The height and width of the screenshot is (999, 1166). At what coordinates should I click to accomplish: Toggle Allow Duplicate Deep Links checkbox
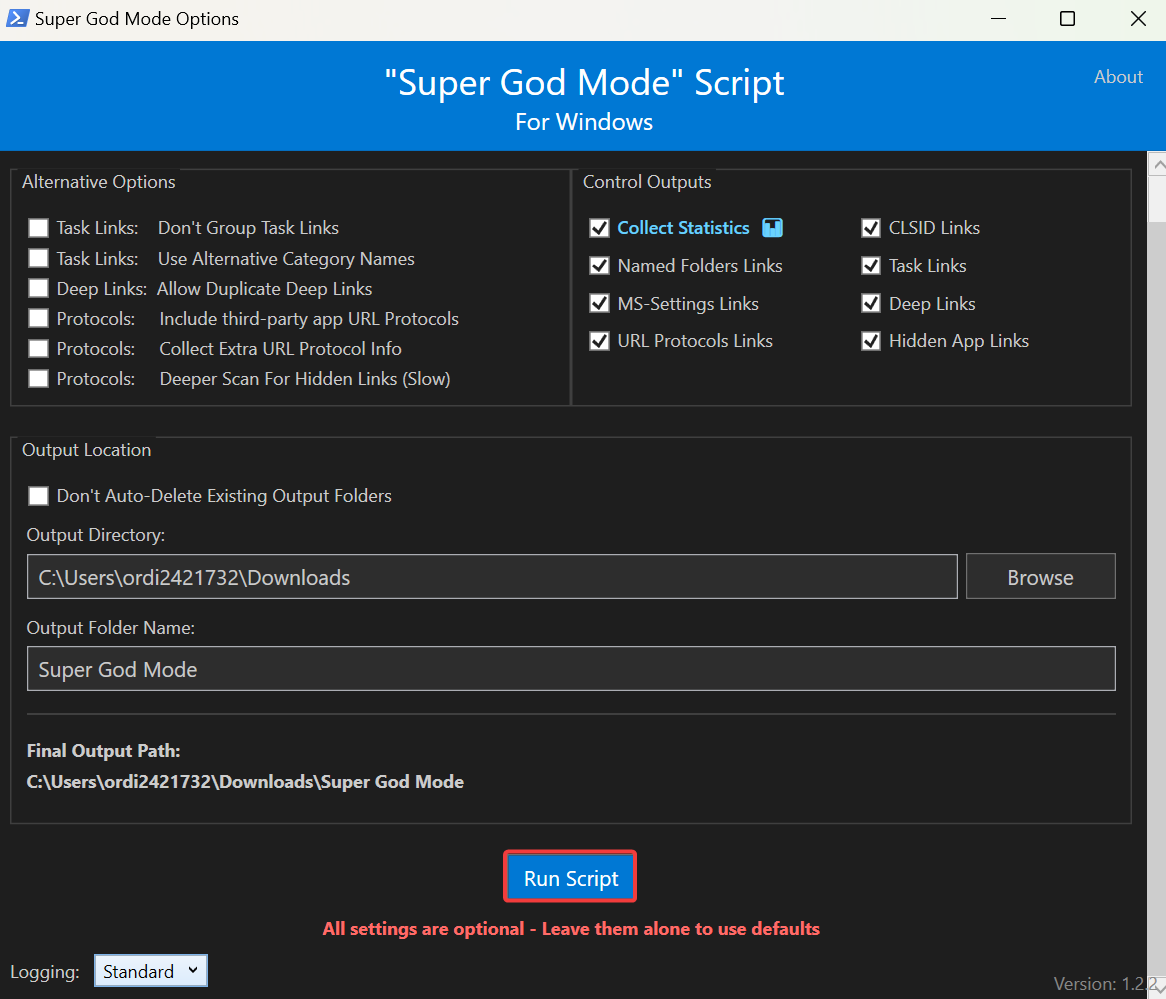tap(38, 289)
